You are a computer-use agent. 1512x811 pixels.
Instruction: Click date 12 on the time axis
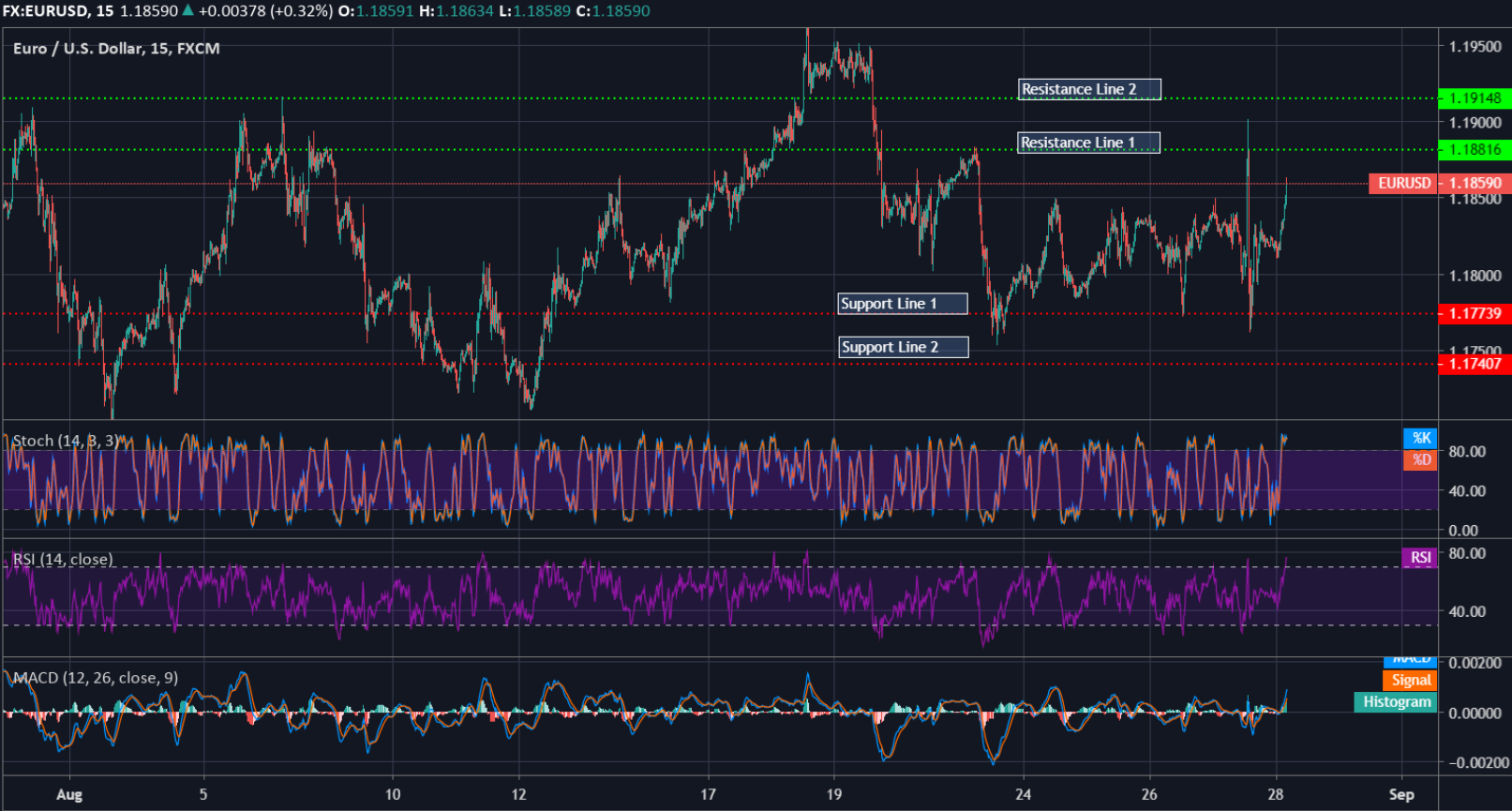[x=518, y=794]
